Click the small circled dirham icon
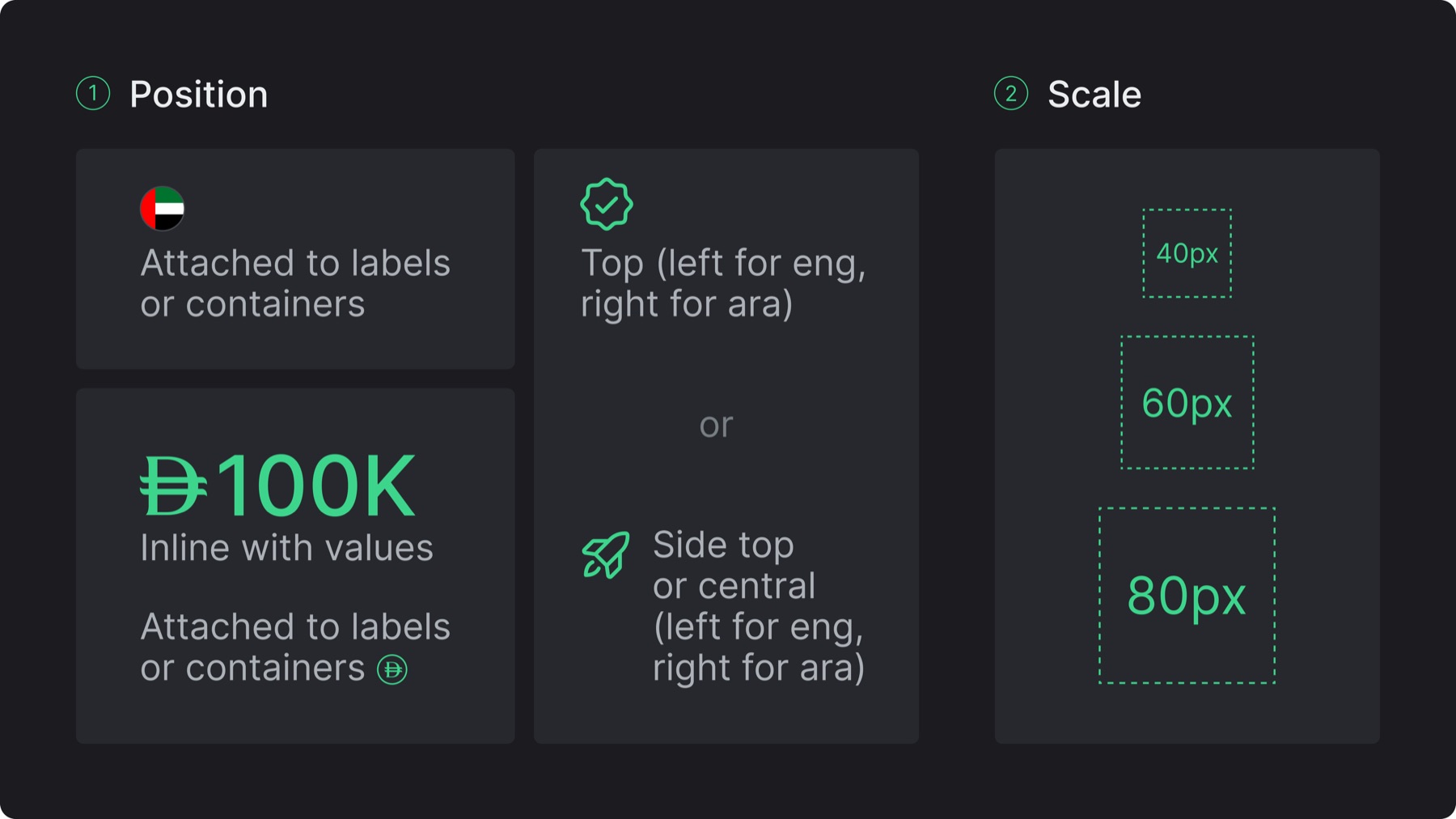 392,670
